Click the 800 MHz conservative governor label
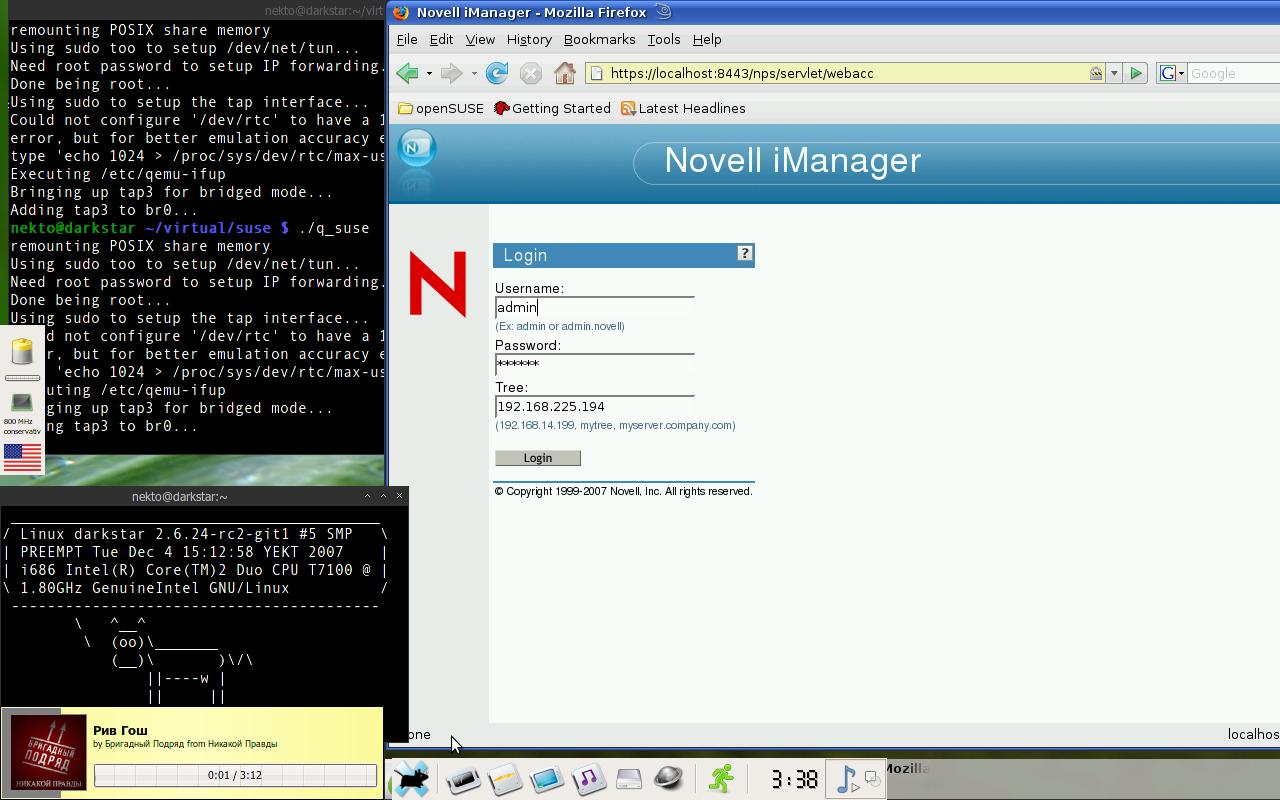 (x=22, y=427)
